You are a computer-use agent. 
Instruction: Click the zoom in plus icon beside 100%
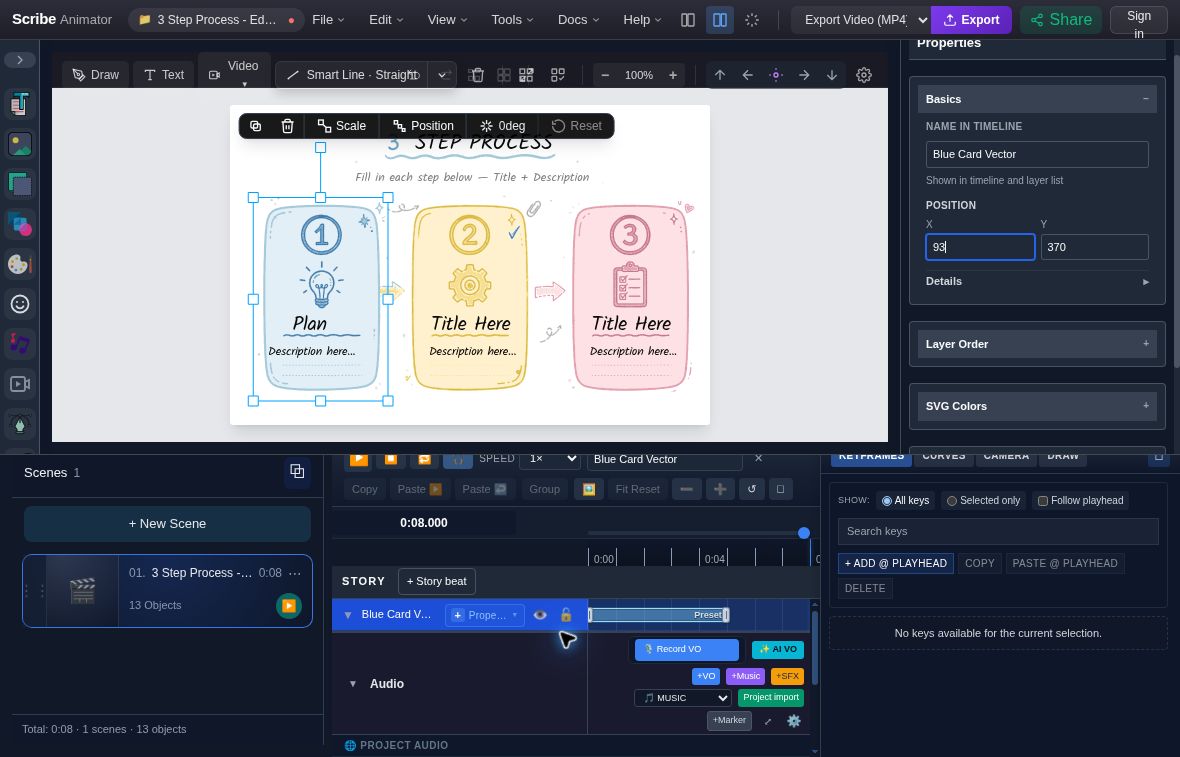673,75
